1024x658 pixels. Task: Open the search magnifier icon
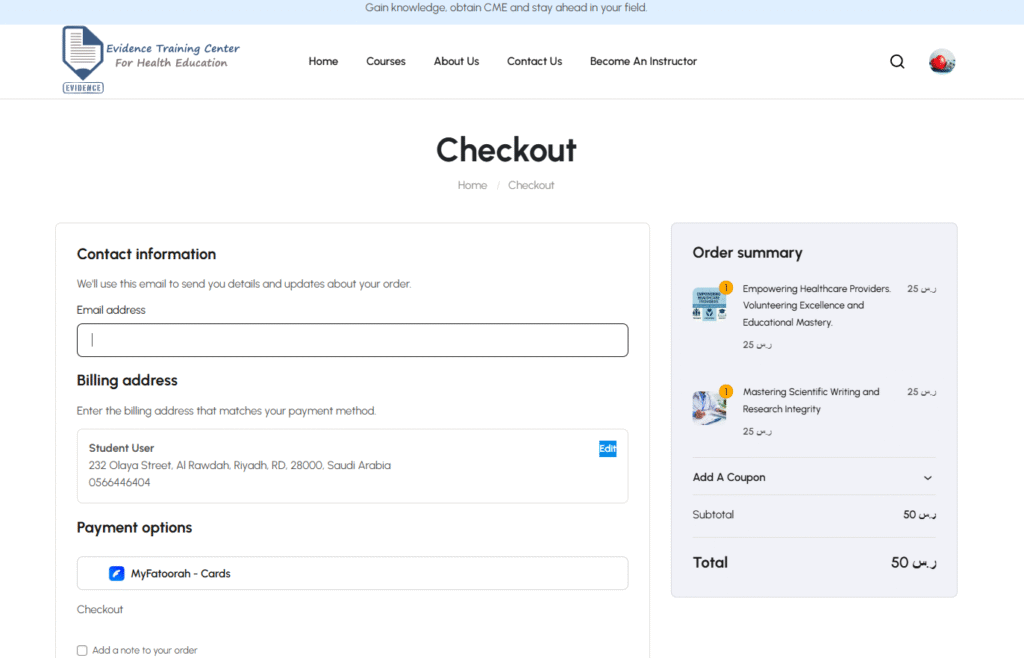click(897, 61)
